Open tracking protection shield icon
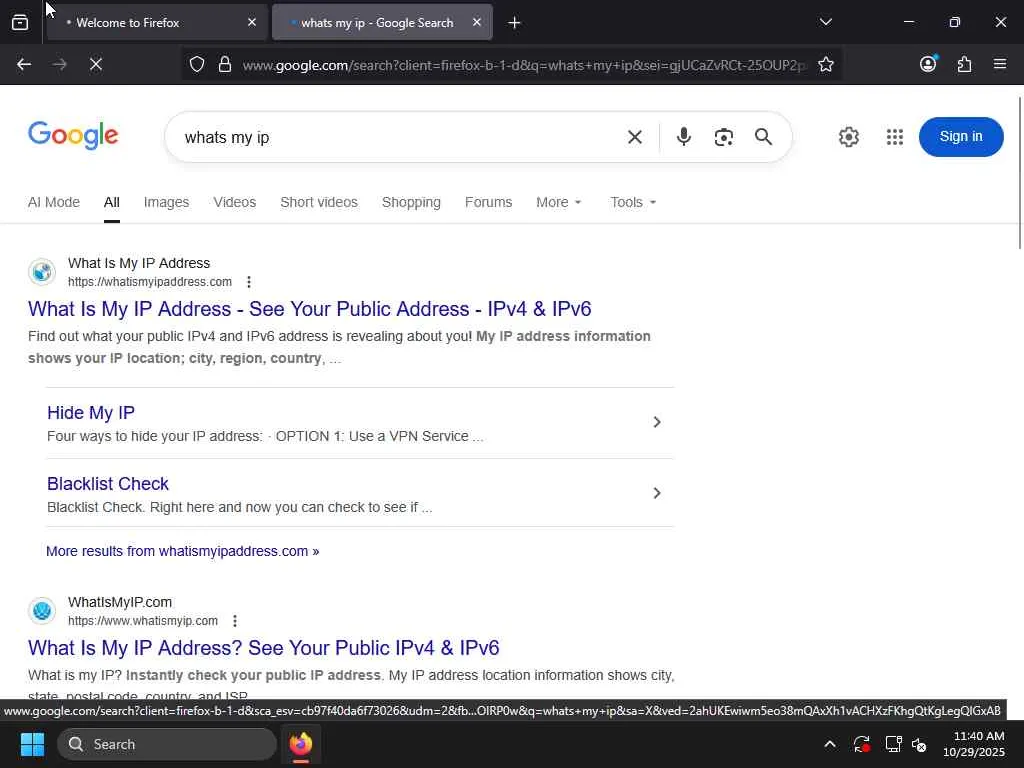This screenshot has height=768, width=1024. [x=197, y=65]
